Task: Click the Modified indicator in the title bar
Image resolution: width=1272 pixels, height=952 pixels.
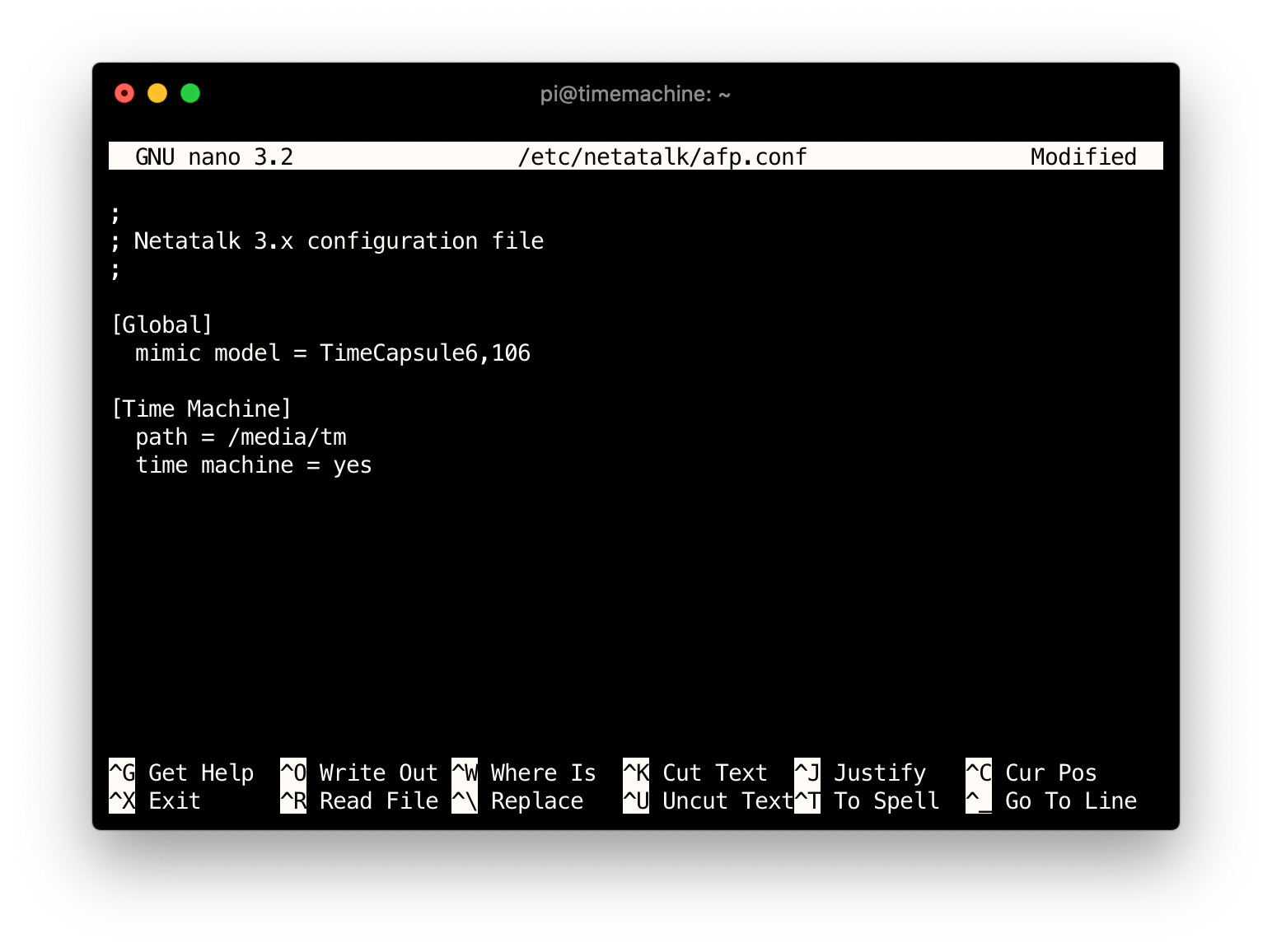Action: [1083, 156]
